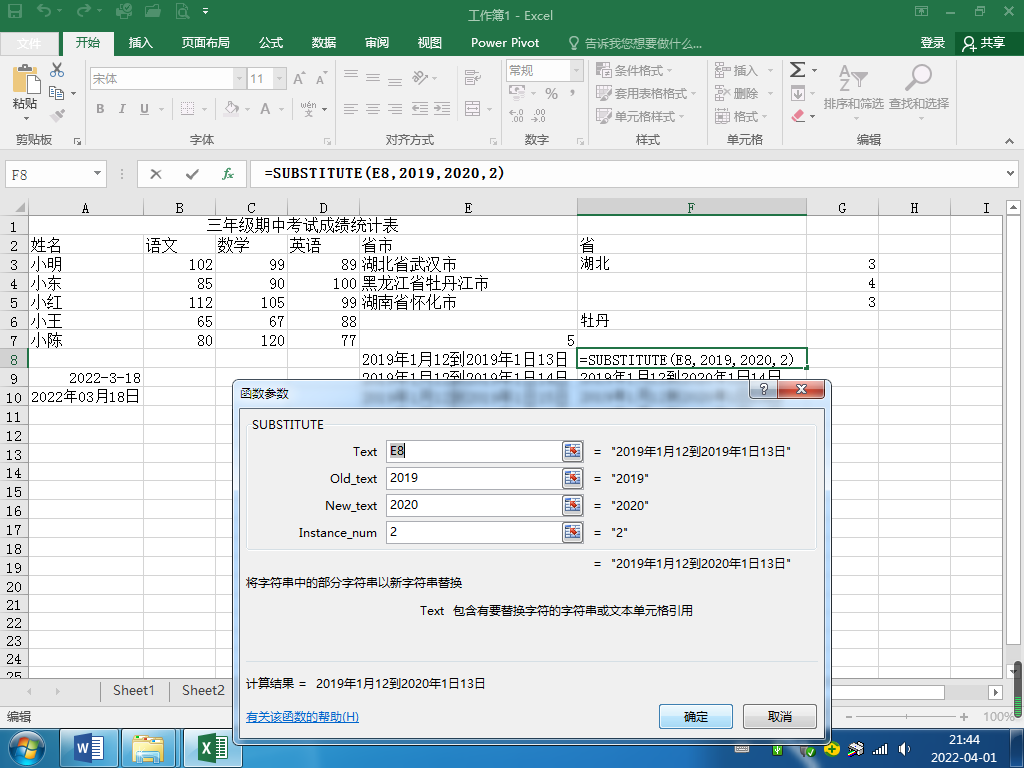
Task: Click the Save icon in quick access toolbar
Action: point(14,11)
